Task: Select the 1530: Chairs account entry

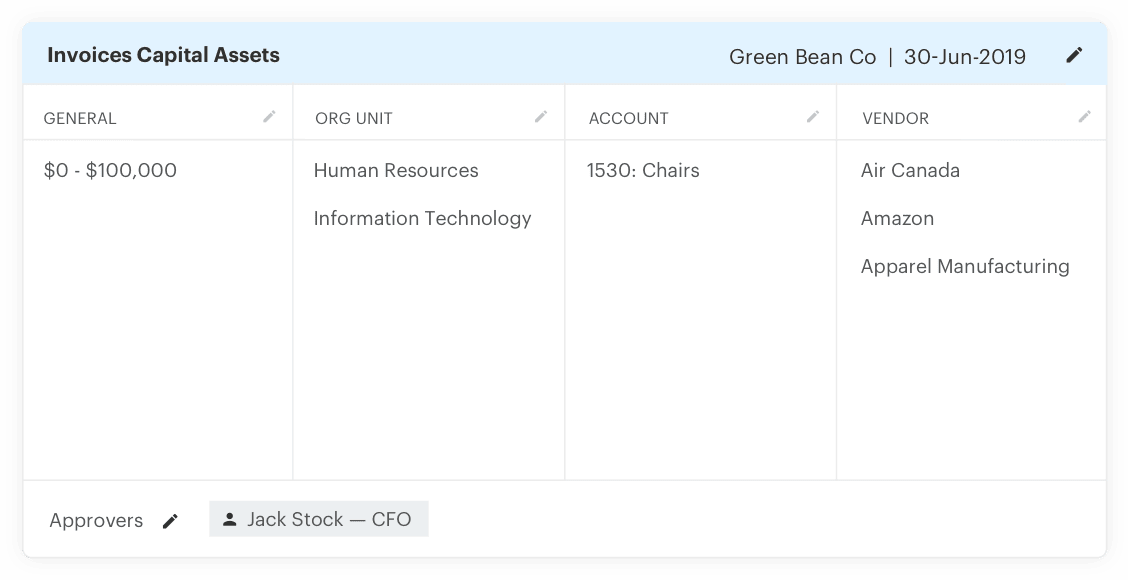Action: (x=642, y=170)
